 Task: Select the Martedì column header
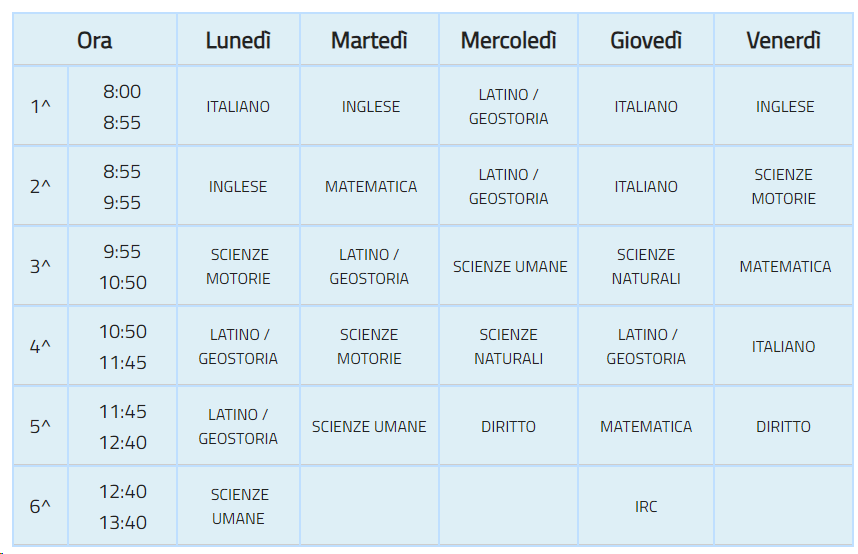[x=369, y=39]
